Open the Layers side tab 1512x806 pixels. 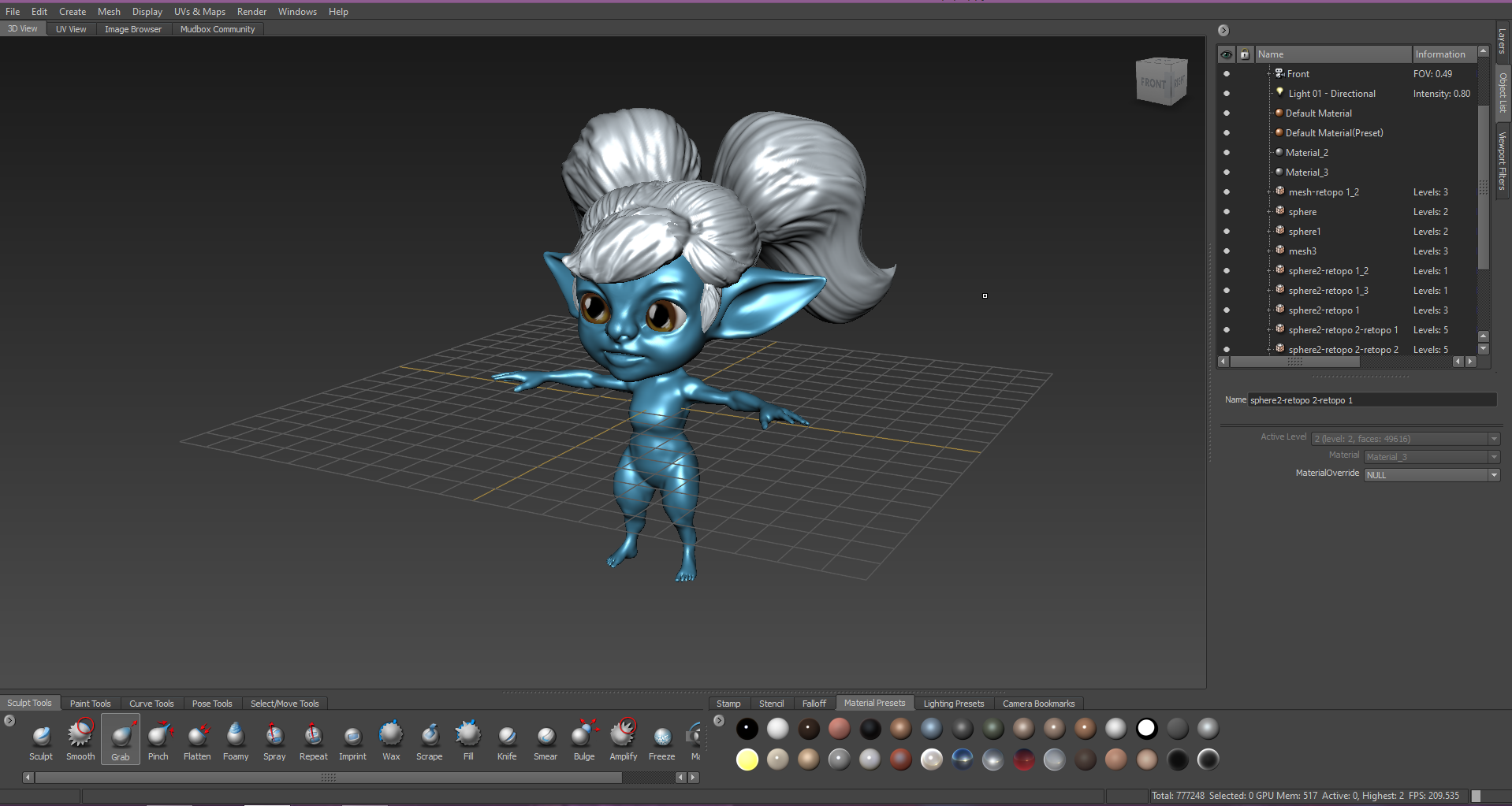click(1503, 41)
